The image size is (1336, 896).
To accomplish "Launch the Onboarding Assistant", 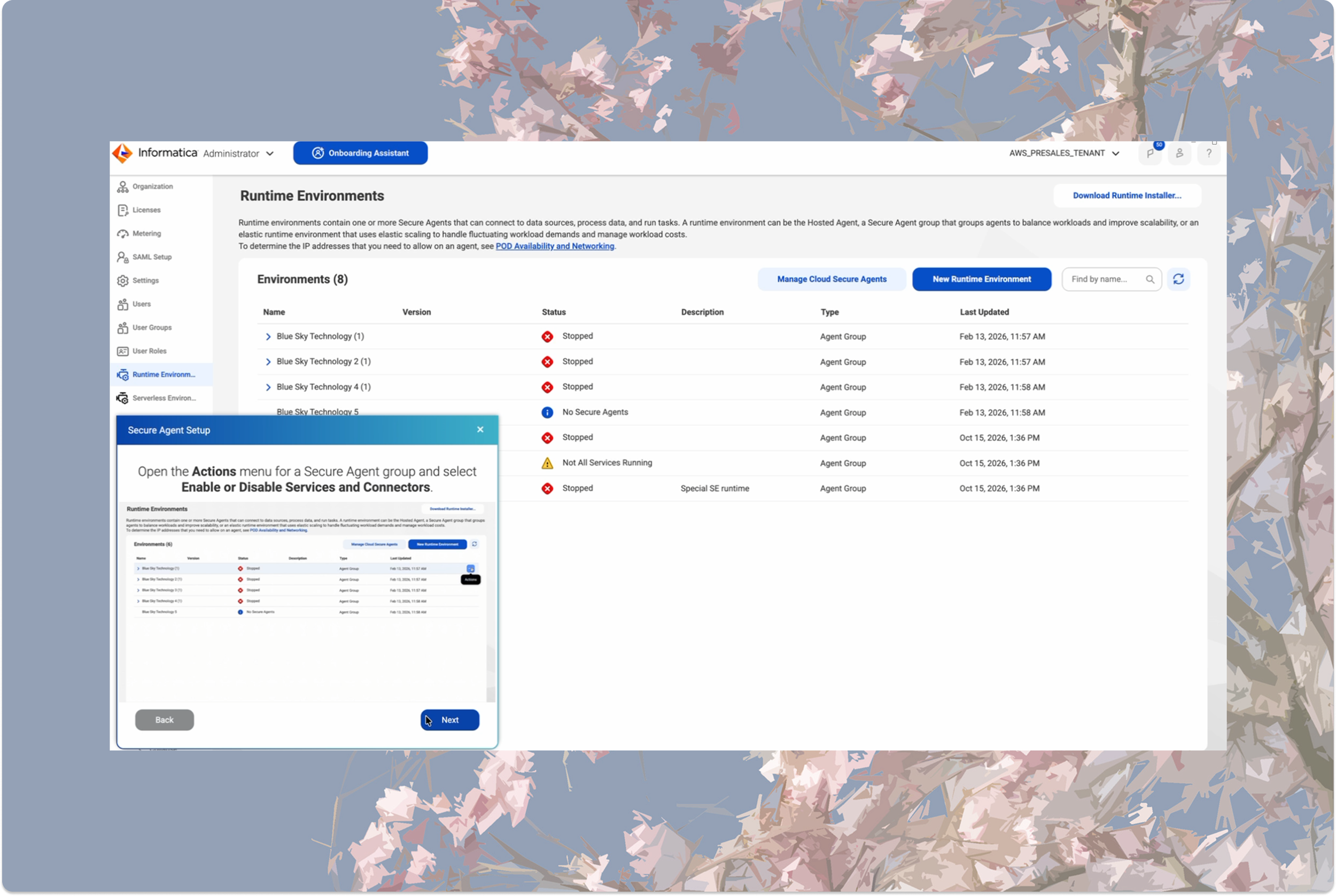I will (x=360, y=153).
